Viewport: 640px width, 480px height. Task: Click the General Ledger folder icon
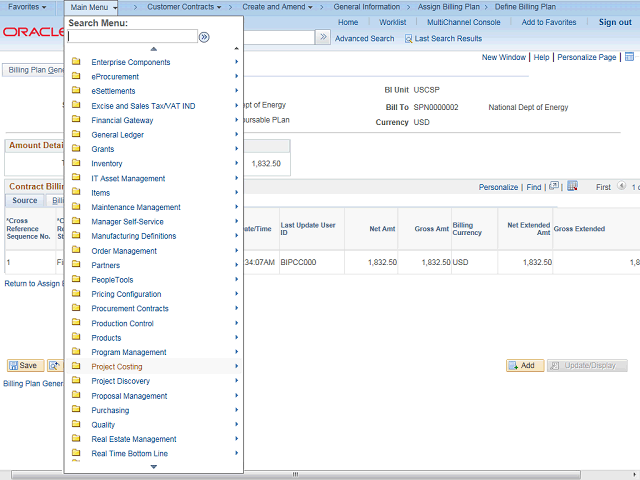pos(76,135)
